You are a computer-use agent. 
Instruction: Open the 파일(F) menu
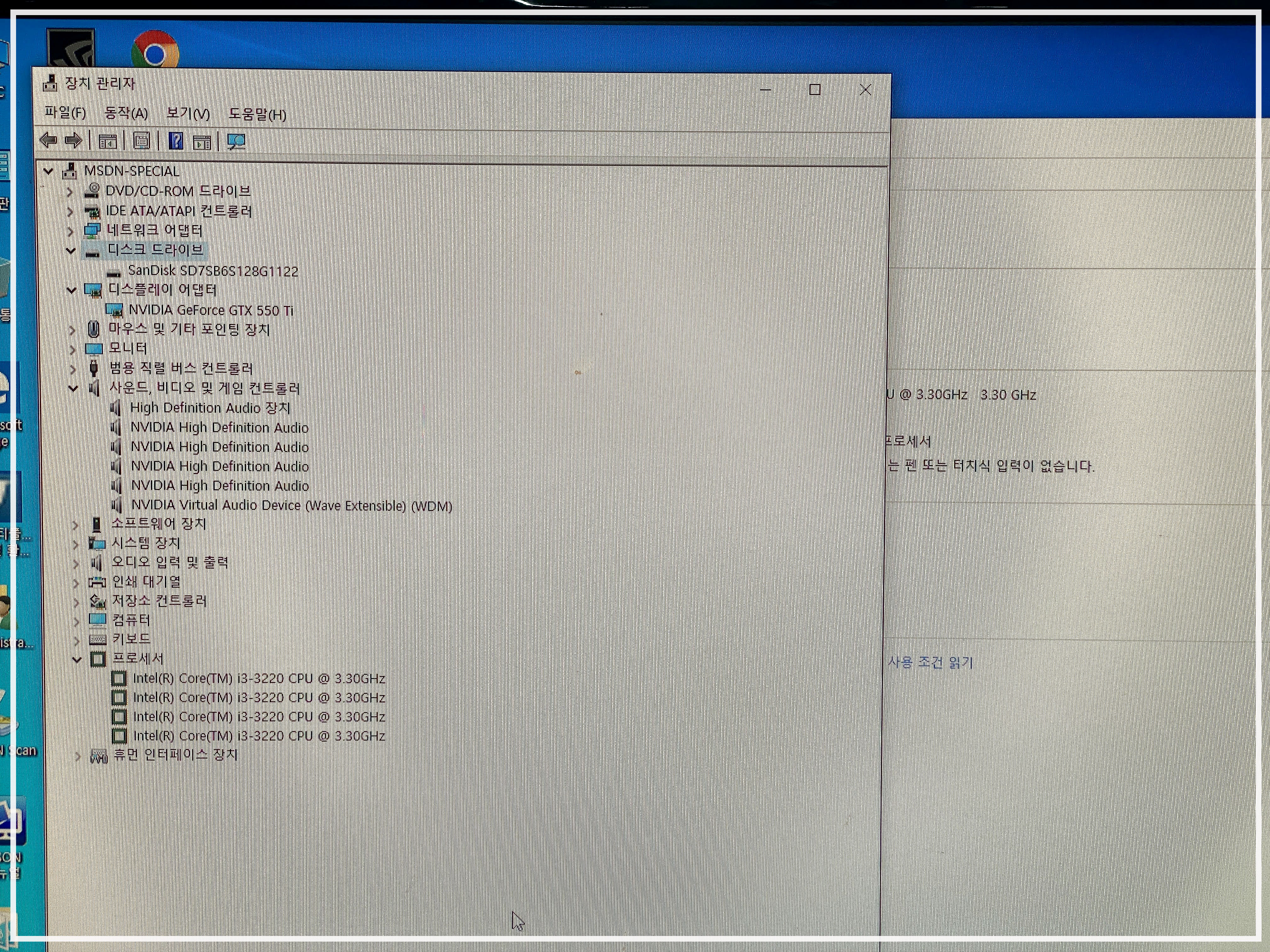point(66,113)
